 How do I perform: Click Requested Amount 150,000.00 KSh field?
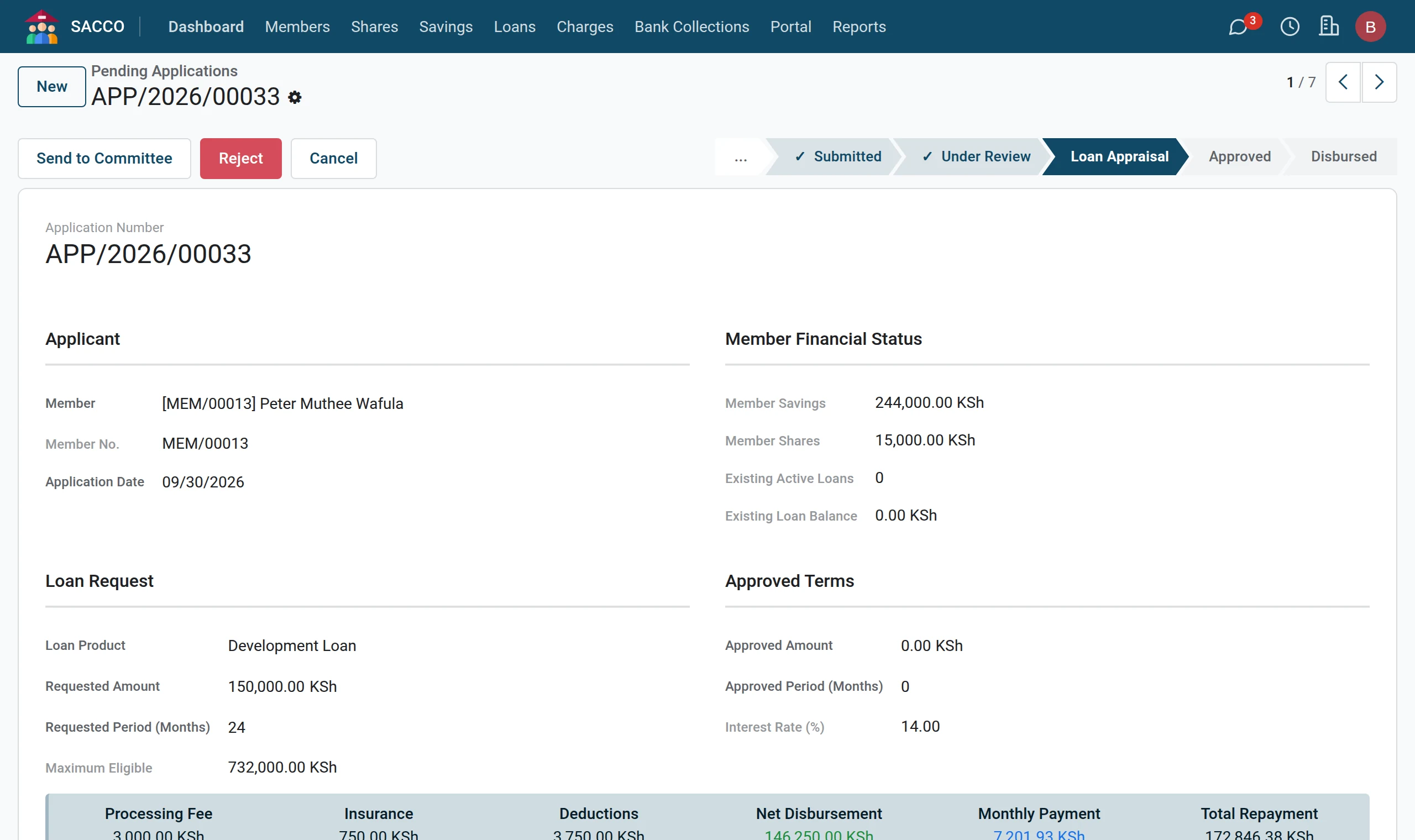click(282, 686)
